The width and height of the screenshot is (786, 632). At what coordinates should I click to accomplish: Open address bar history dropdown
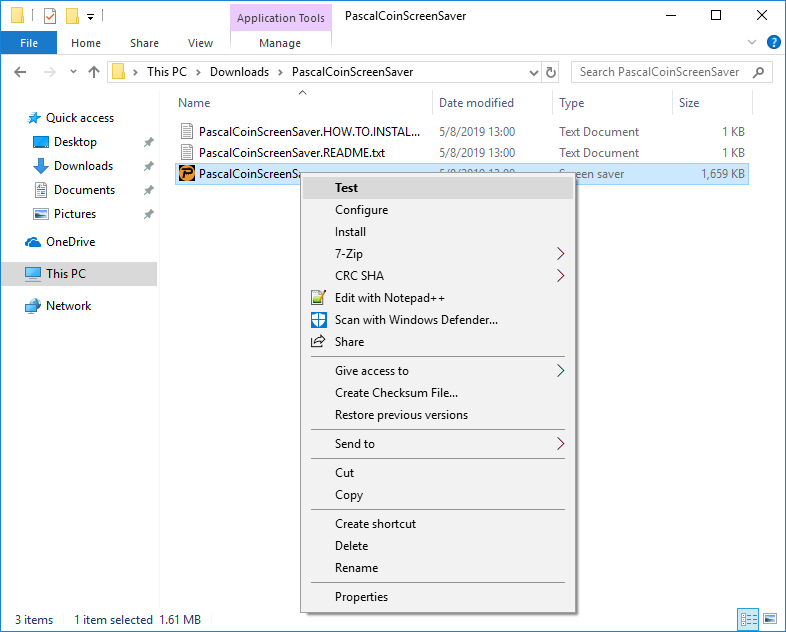click(x=534, y=73)
